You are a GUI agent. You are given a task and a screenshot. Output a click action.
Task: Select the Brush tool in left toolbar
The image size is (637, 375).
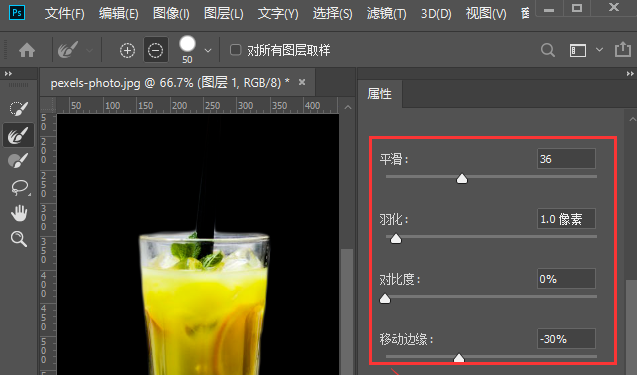point(18,161)
